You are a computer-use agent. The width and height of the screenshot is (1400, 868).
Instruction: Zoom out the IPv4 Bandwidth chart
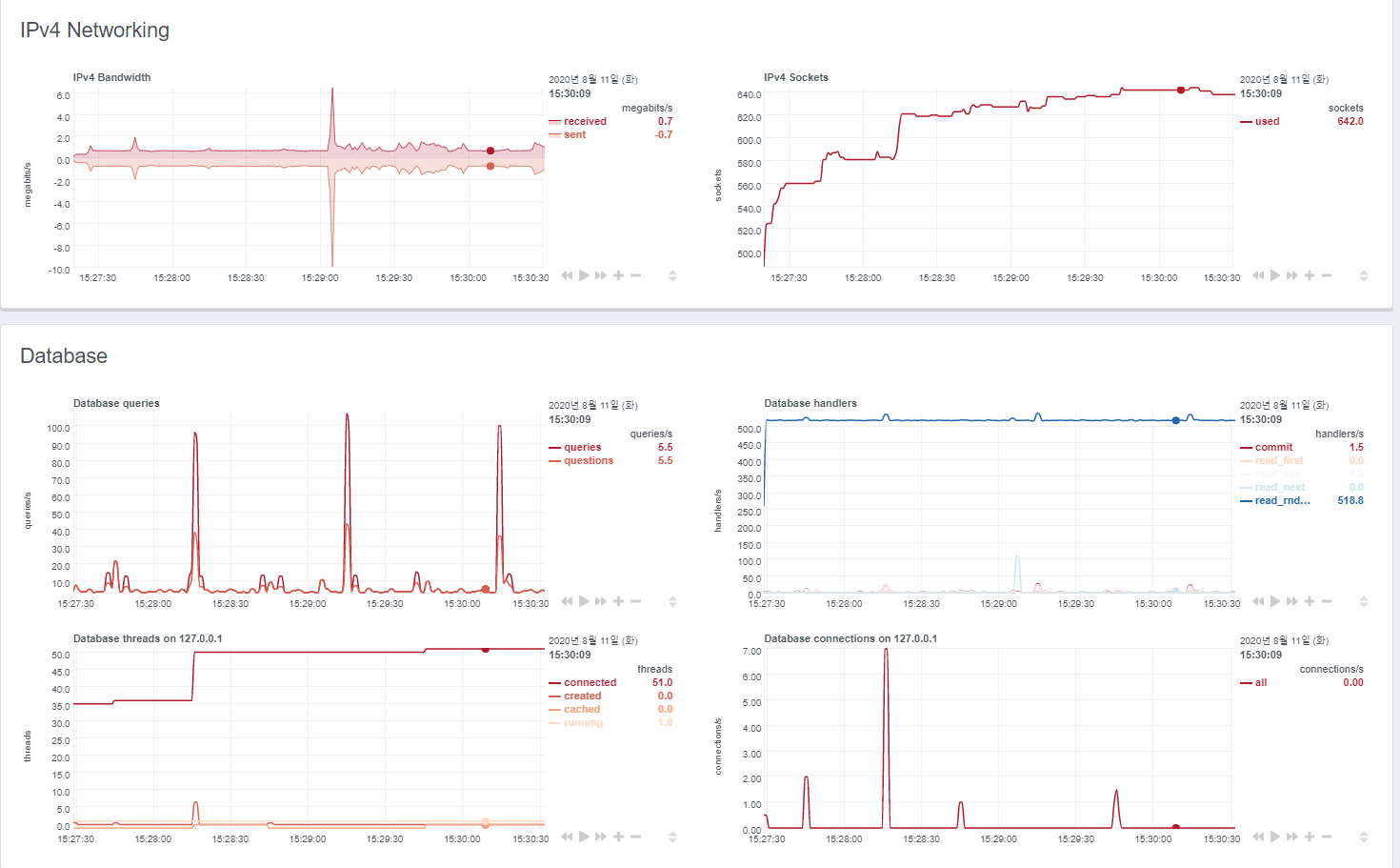635,275
